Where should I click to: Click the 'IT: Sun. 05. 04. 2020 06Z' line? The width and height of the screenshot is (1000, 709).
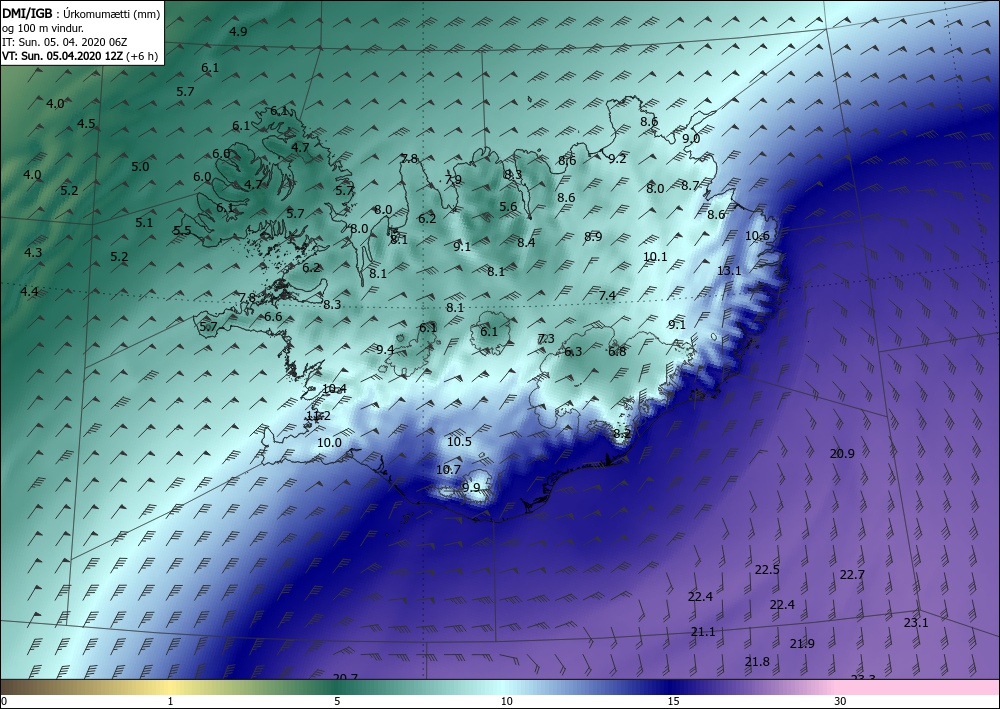pos(64,42)
